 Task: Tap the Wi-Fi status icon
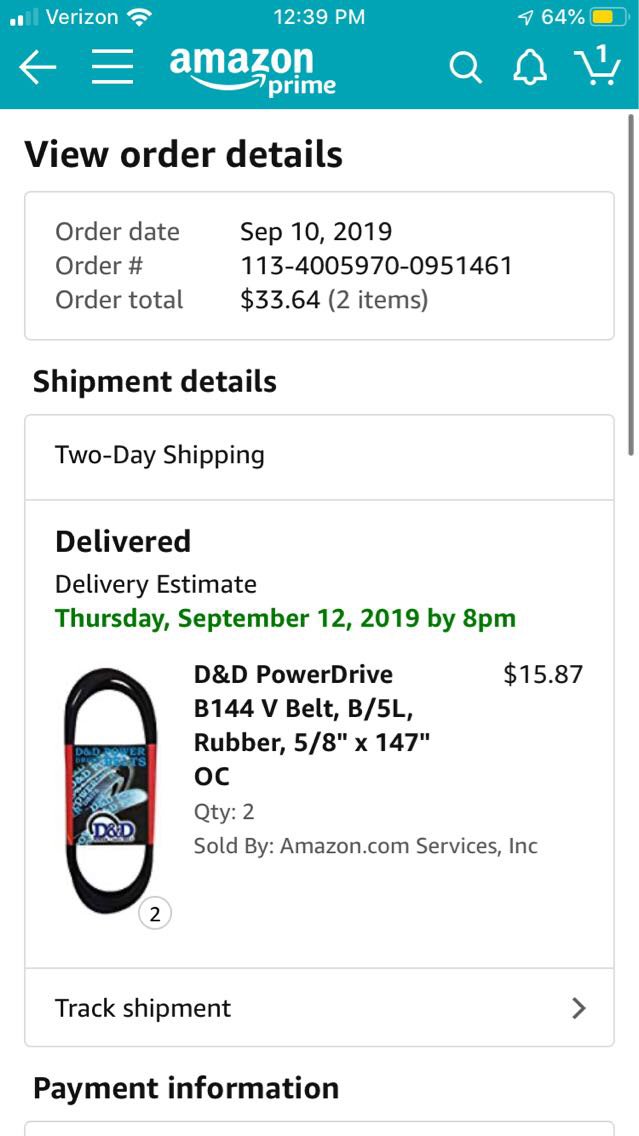[140, 17]
